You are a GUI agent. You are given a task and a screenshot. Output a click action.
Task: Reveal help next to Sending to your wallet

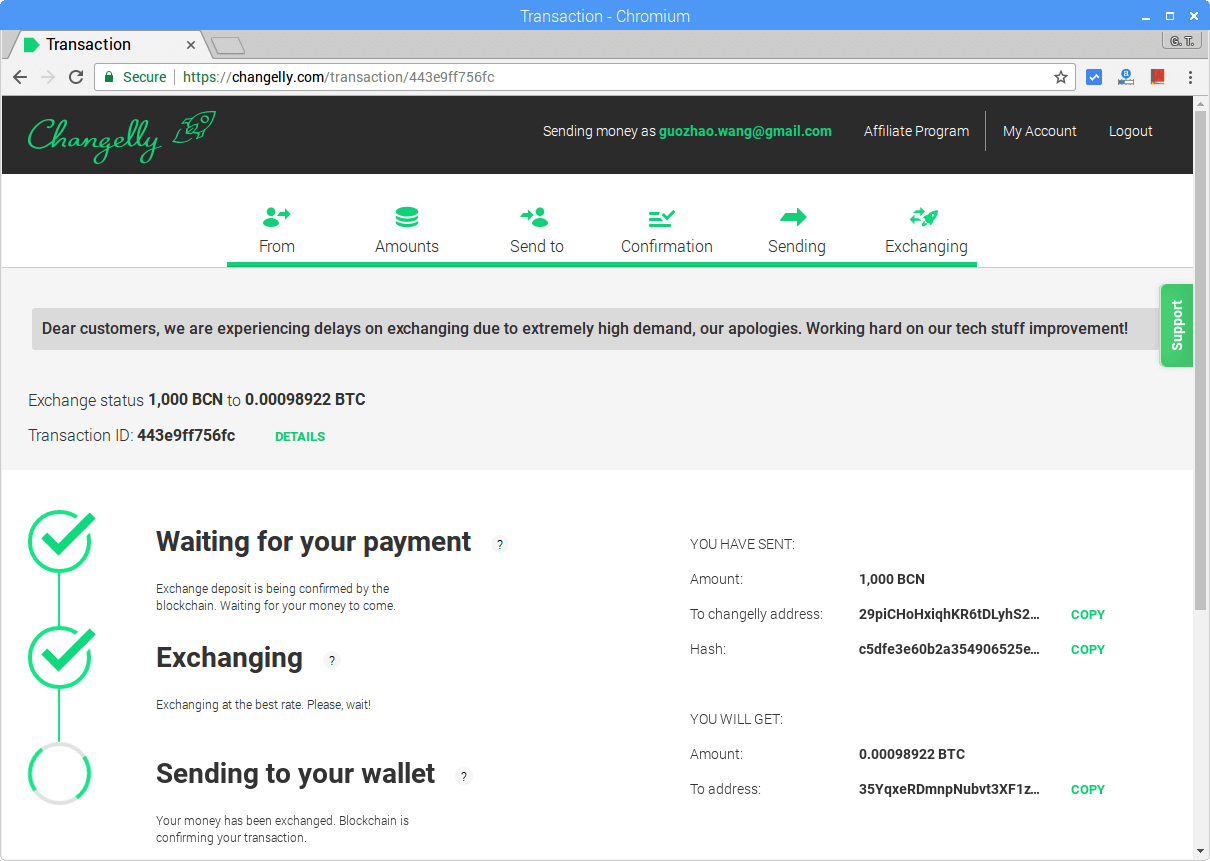(463, 776)
